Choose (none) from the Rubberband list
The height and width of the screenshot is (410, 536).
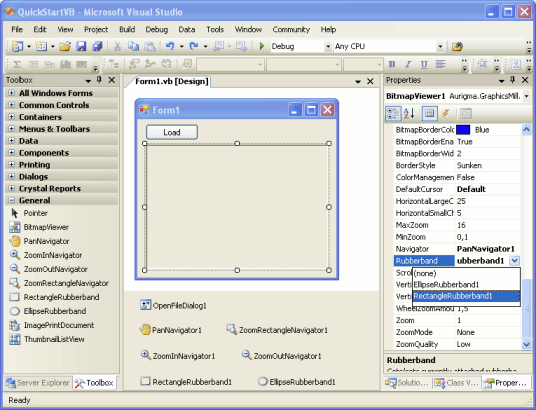(x=466, y=273)
